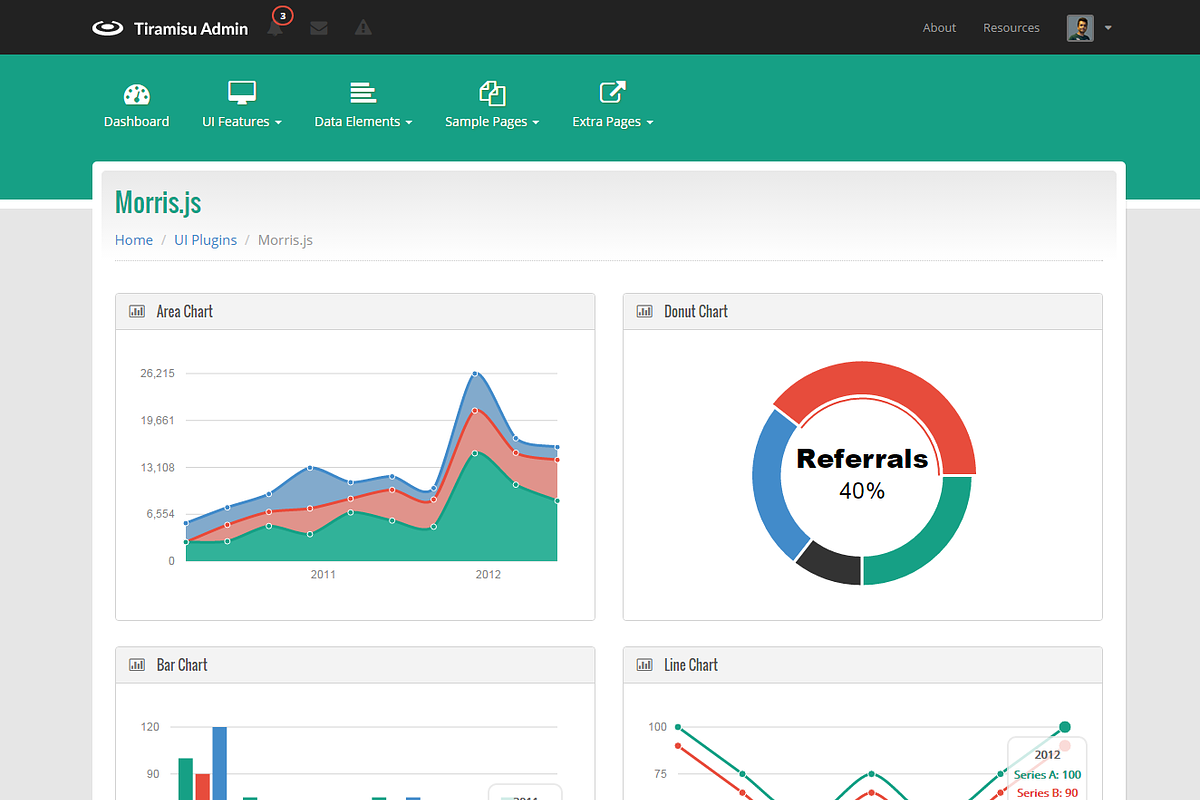Click the UI Features monitor icon
Screen dimensions: 1200x800
(242, 93)
